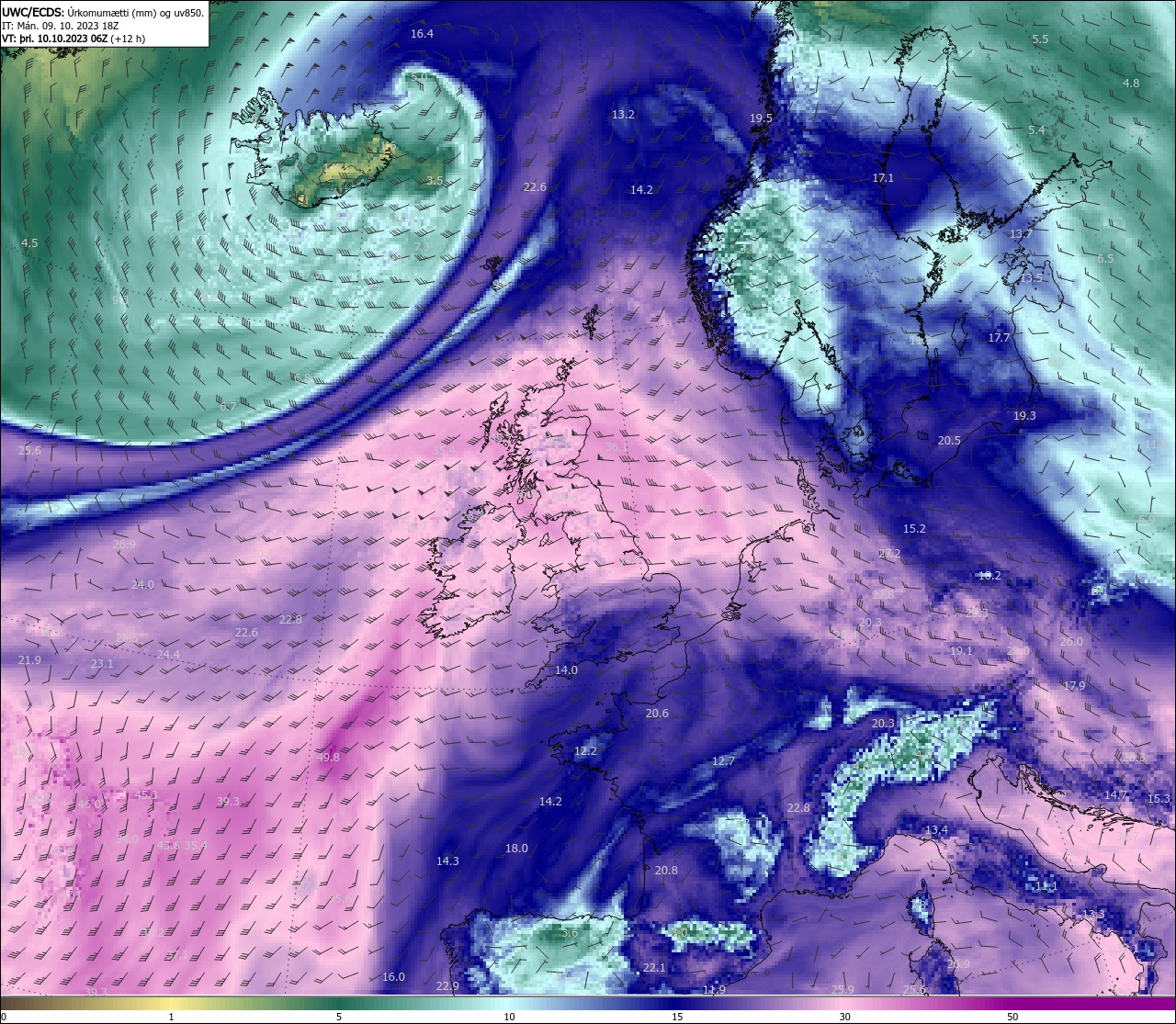Viewport: 1176px width, 1024px height.
Task: Click the 12.2 value over Brittany
Action: 585,751
